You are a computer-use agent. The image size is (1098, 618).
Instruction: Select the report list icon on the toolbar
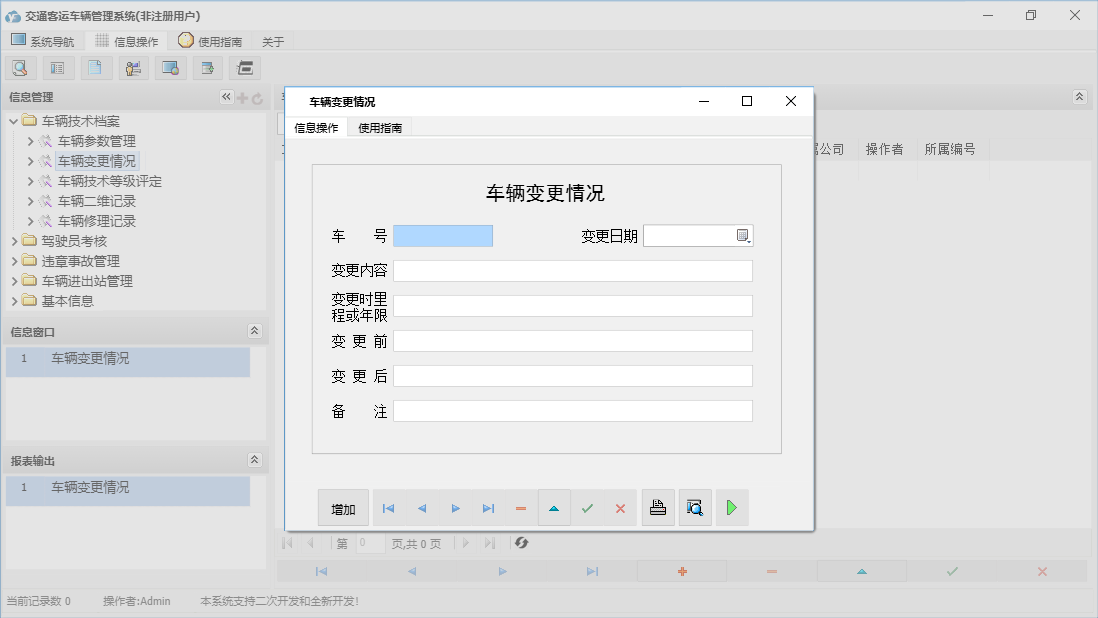click(x=57, y=68)
